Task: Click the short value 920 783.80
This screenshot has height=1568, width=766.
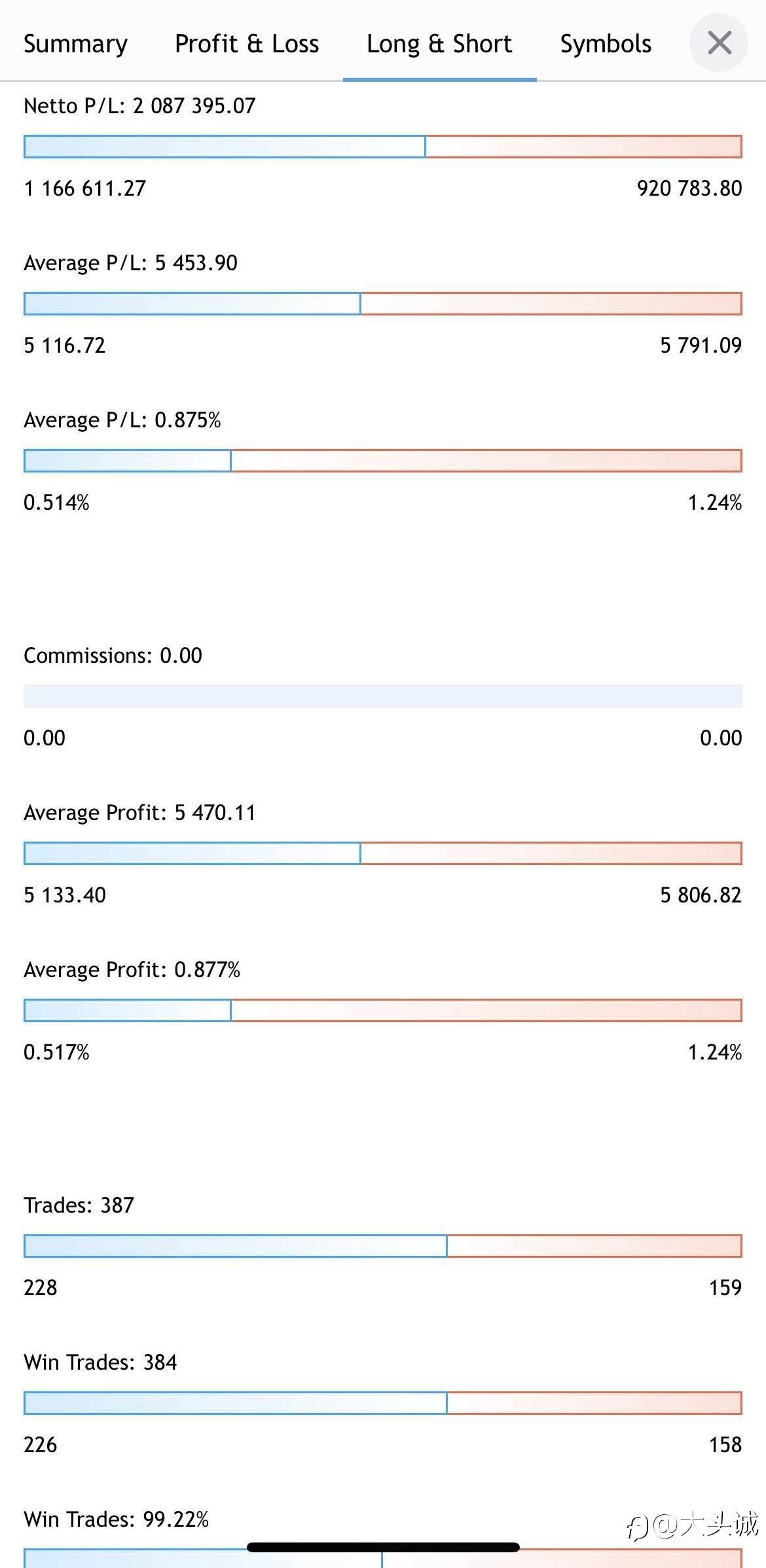Action: (689, 188)
